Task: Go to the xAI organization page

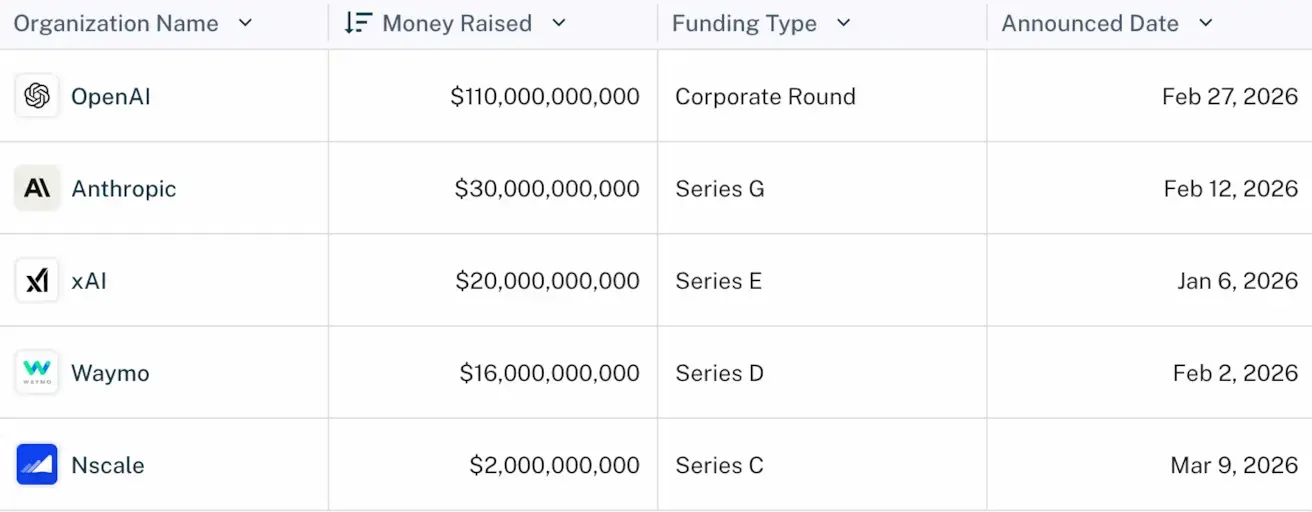Action: [89, 281]
